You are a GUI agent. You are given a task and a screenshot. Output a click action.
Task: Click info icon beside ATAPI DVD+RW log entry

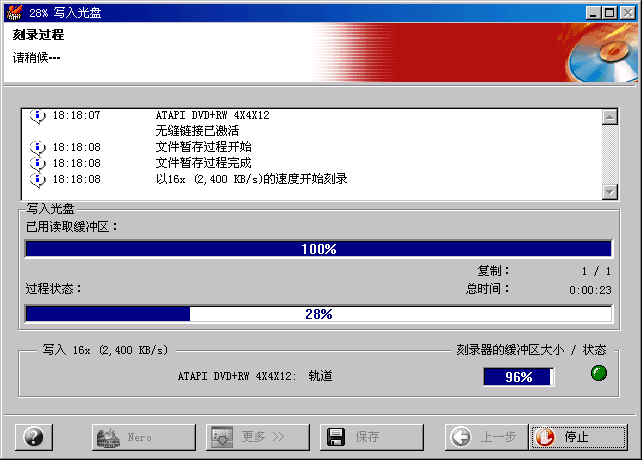tap(38, 116)
